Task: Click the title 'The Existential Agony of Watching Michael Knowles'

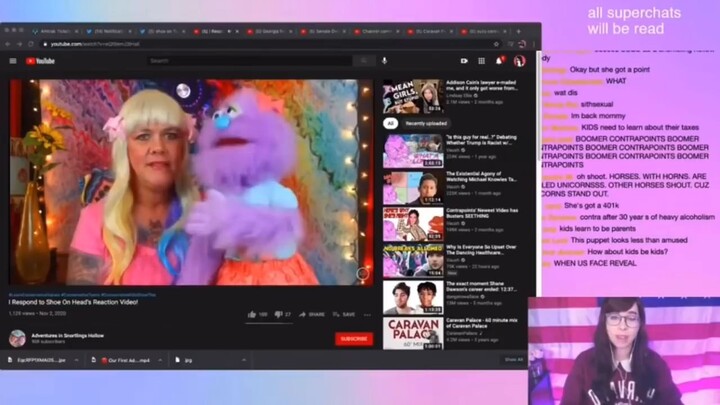Action: point(481,176)
